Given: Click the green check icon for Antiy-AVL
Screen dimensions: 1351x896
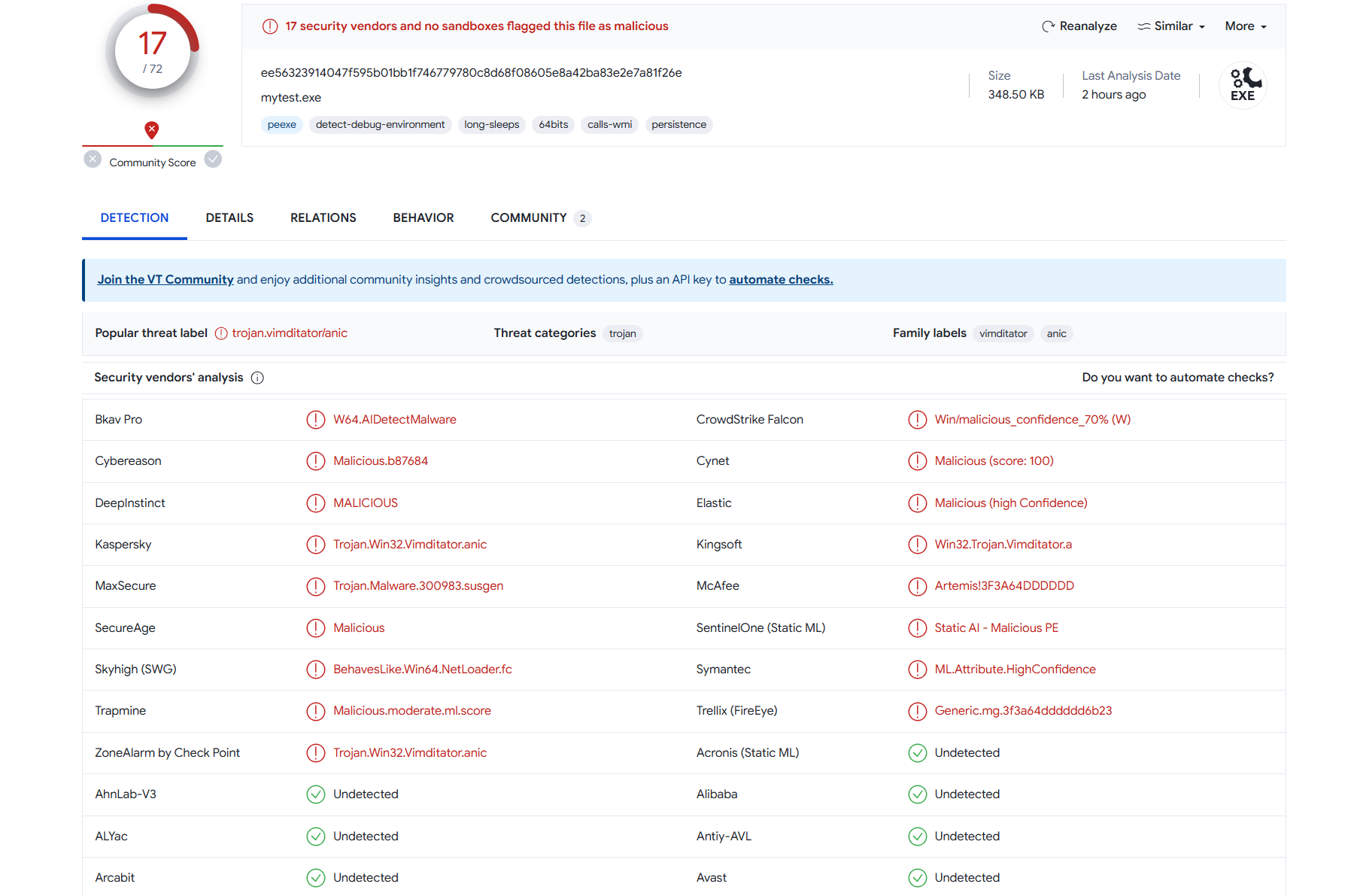Looking at the screenshot, I should pos(918,837).
